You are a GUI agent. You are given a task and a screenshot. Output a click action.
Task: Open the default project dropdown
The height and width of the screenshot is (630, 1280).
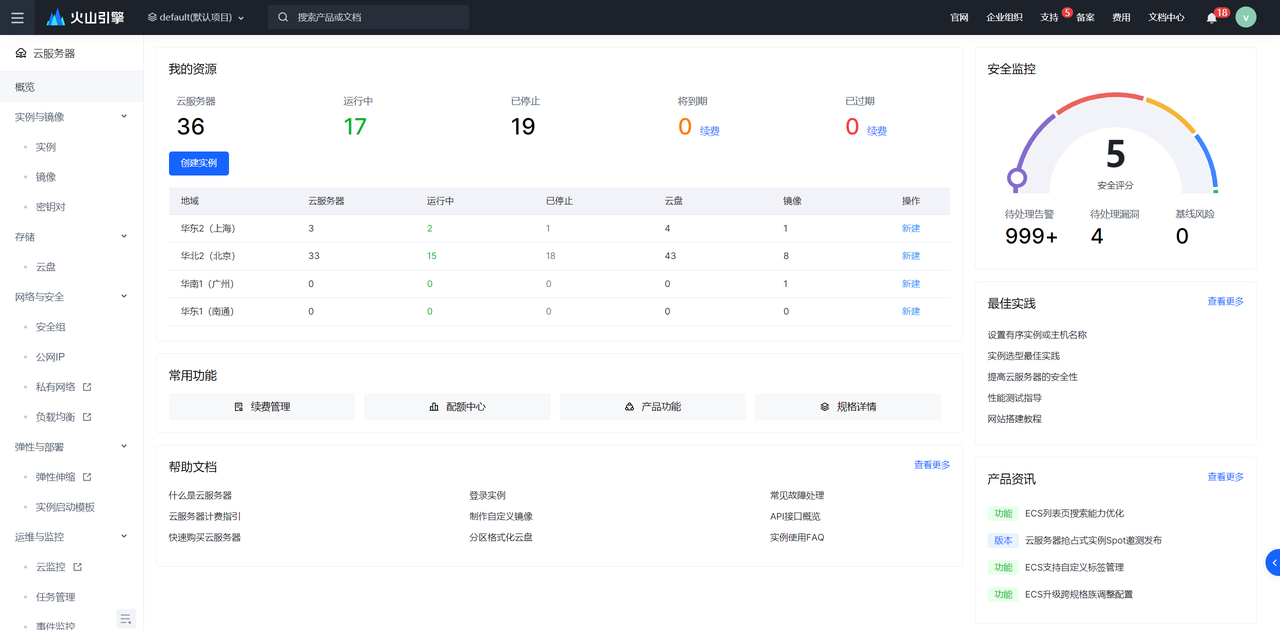coord(196,17)
